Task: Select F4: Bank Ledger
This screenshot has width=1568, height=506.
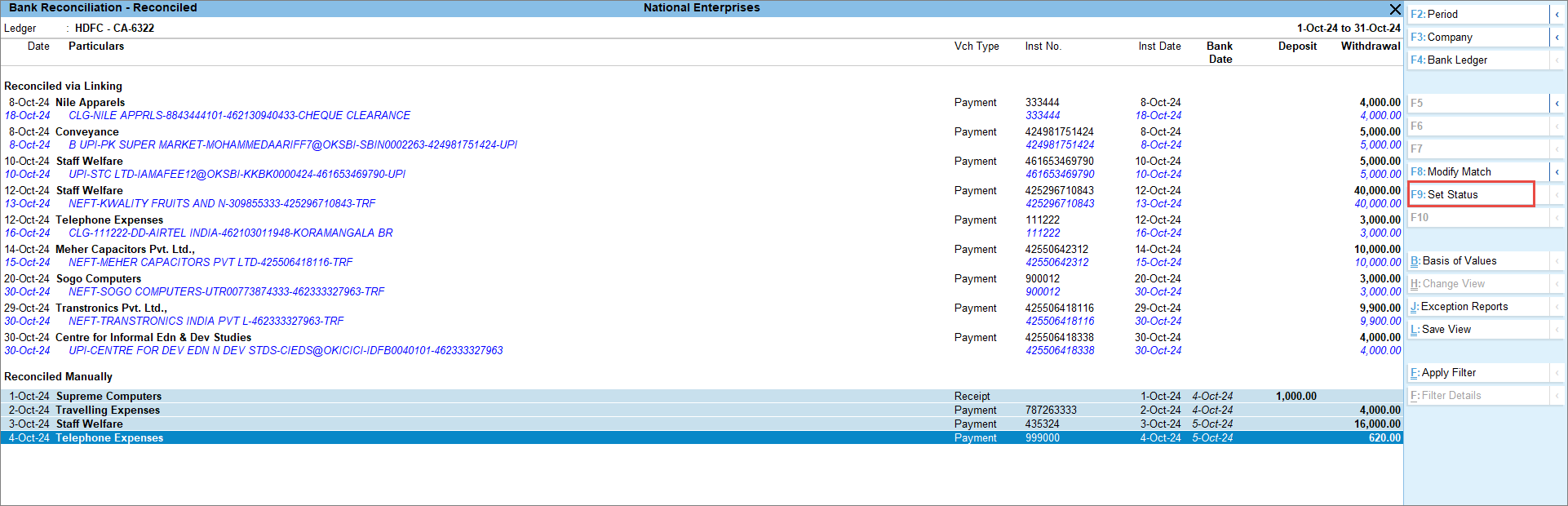Action: [x=1478, y=60]
